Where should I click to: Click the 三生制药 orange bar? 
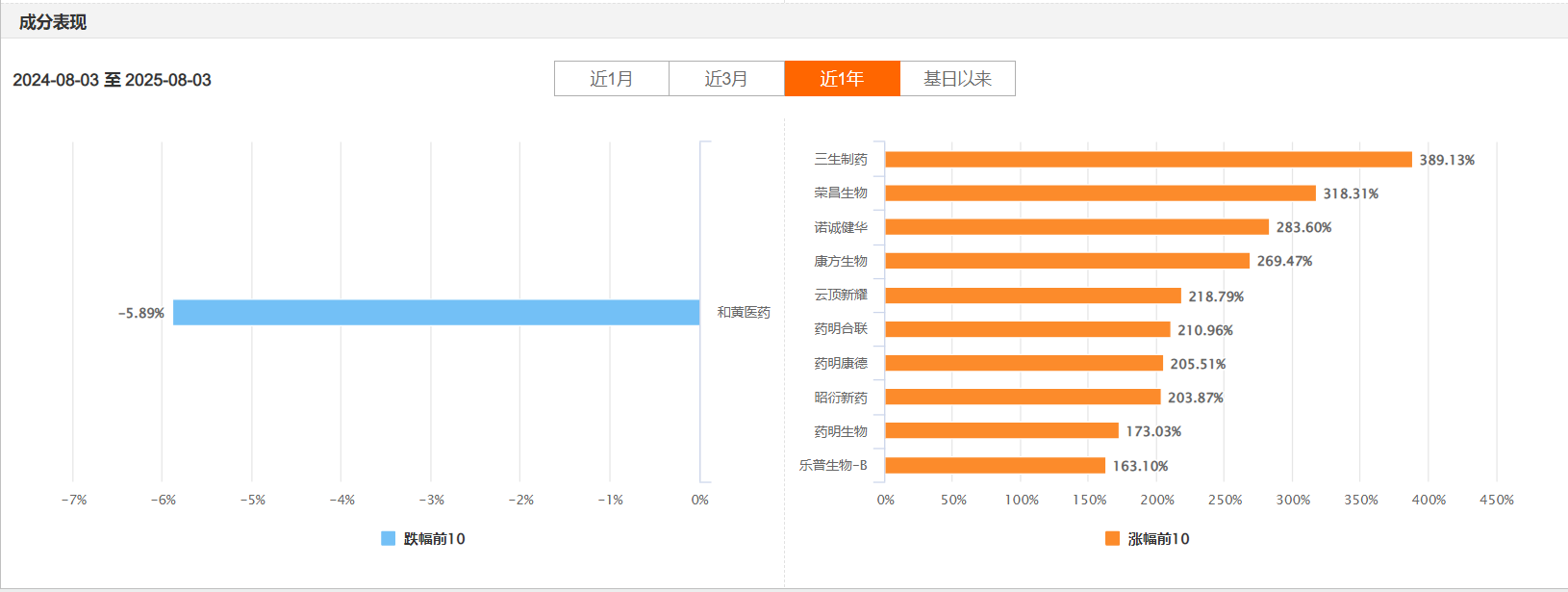pos(1149,160)
